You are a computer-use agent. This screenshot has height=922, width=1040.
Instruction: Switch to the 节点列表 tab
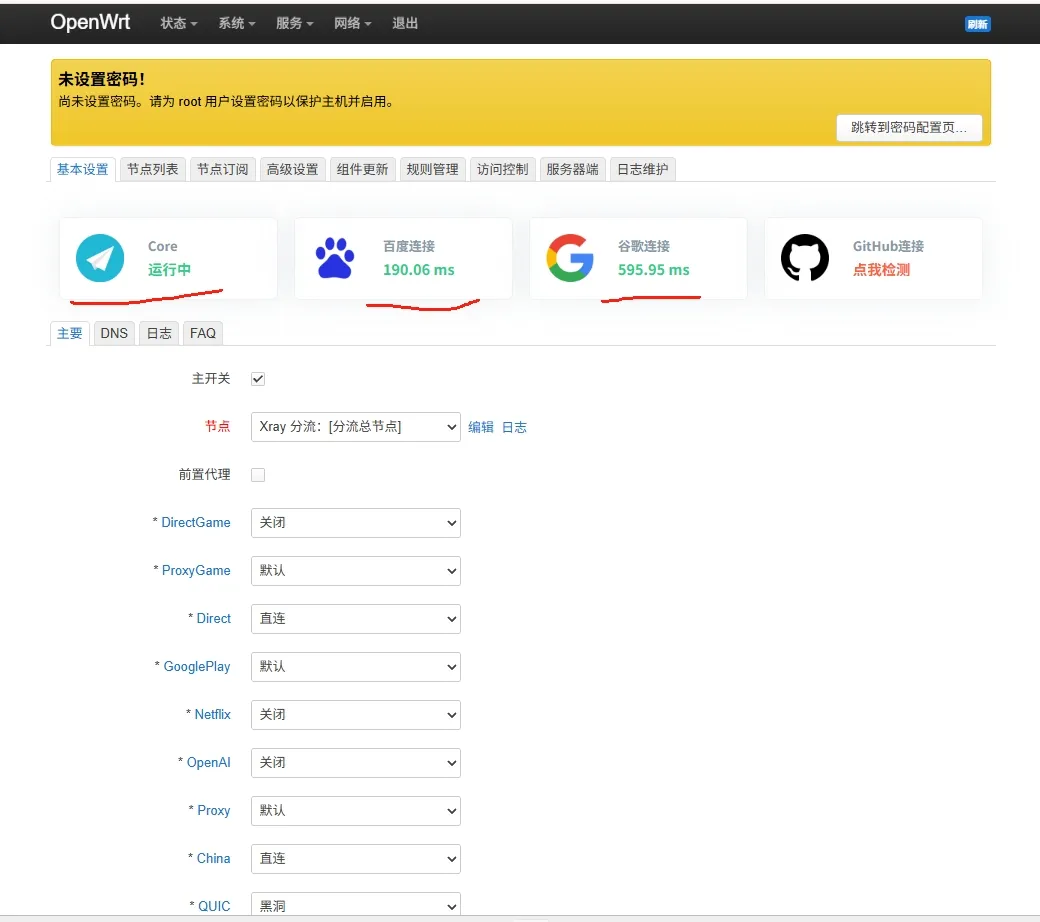pyautogui.click(x=153, y=169)
